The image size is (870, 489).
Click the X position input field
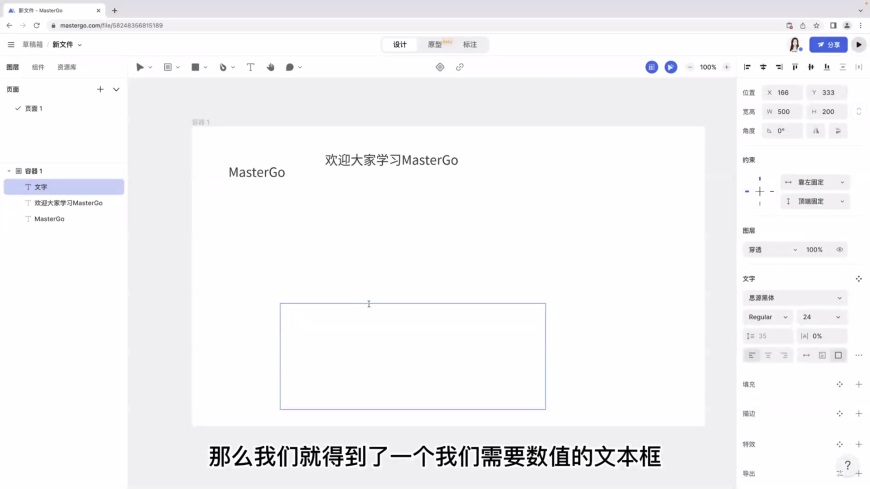(782, 93)
